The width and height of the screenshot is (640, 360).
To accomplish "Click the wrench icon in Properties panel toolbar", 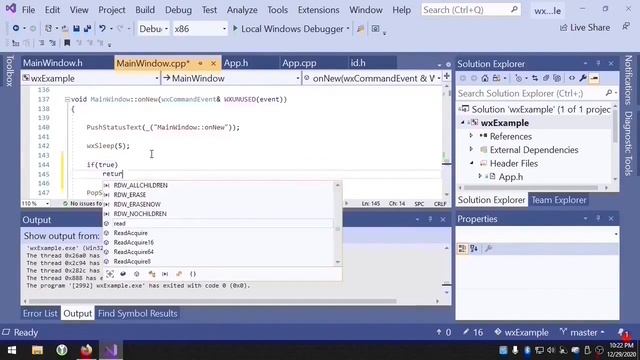I will tap(488, 248).
